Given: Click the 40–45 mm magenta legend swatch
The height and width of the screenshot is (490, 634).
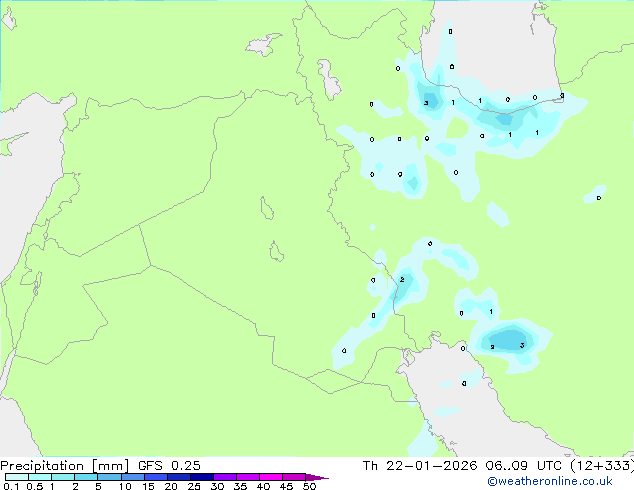Looking at the screenshot, I should 271,477.
